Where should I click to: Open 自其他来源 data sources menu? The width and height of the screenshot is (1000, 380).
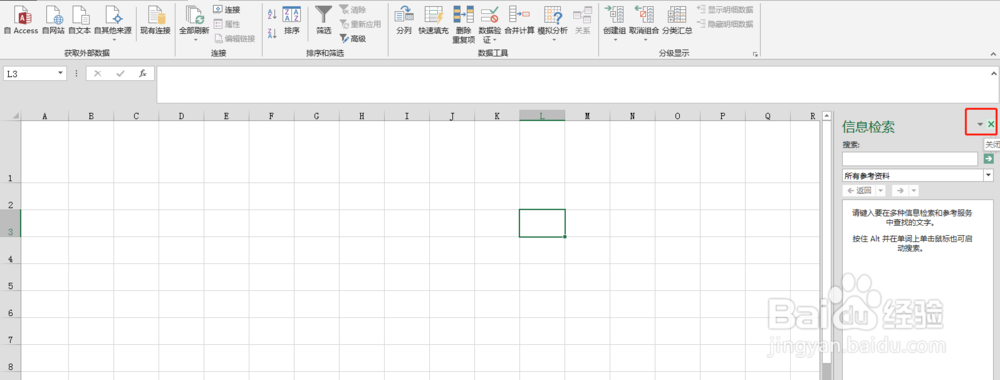point(113,23)
